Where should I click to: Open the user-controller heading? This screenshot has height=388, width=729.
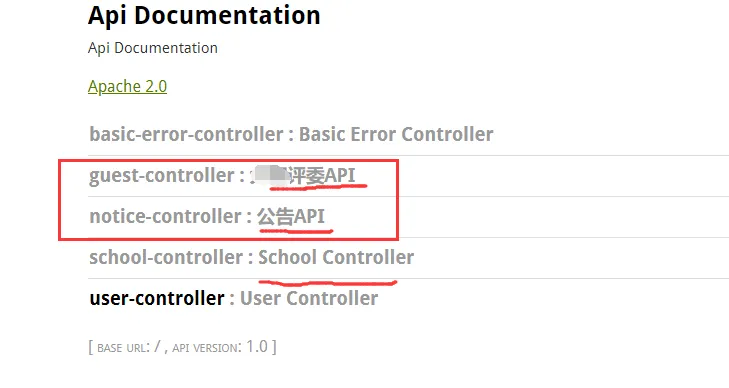[x=157, y=298]
